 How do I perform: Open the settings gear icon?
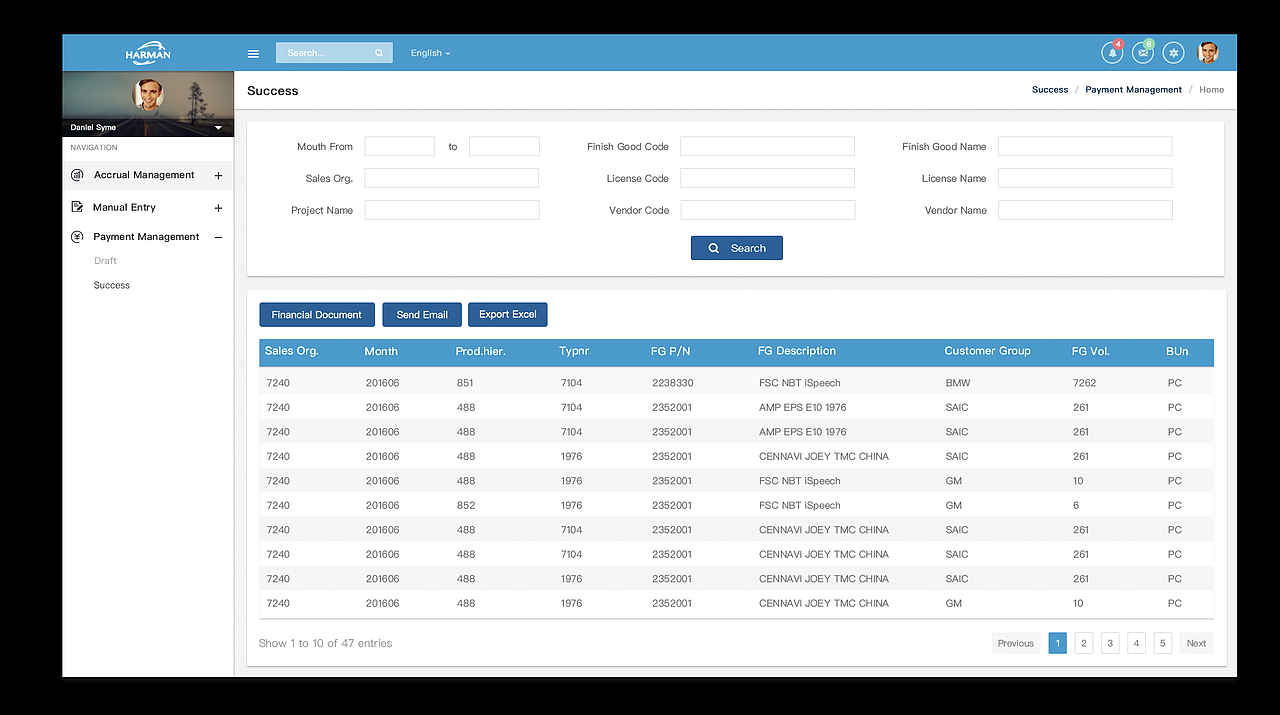pos(1174,53)
